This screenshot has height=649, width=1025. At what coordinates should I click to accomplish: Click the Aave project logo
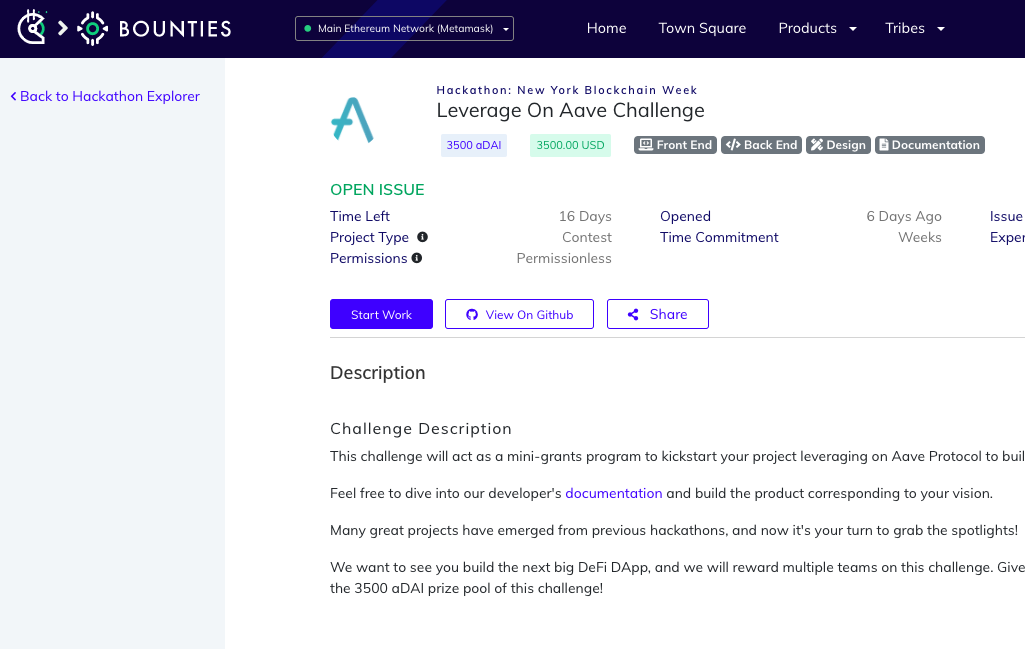(352, 120)
